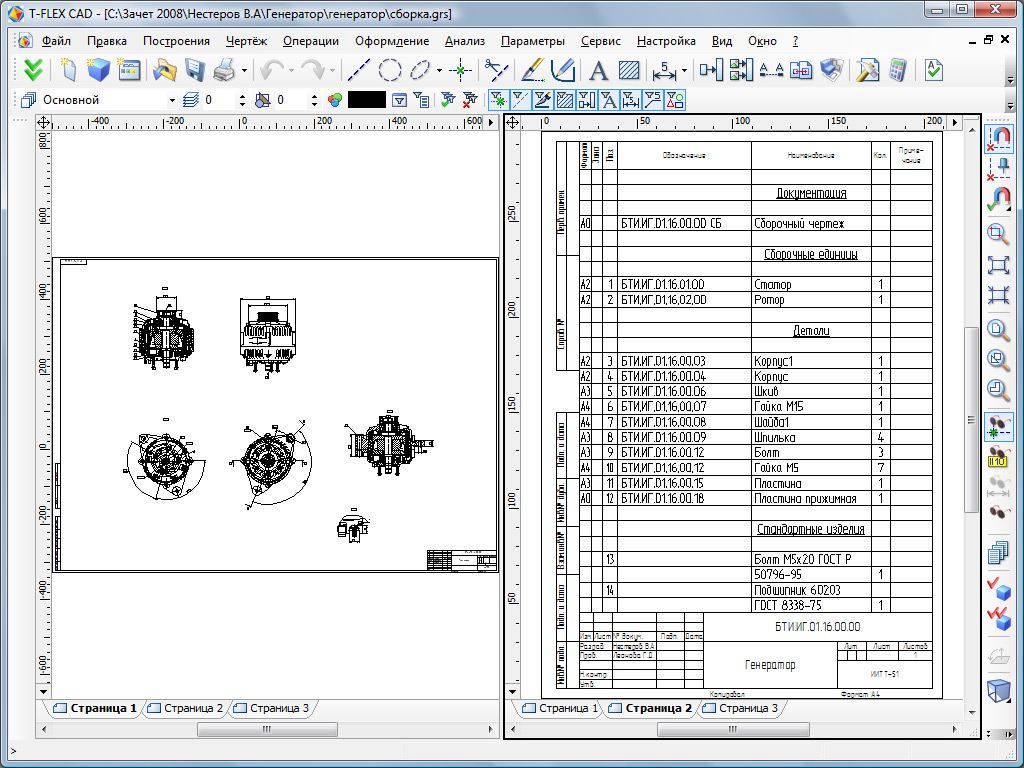
Task: Click the 3D wireframe cube icon in the side toolbar
Action: (998, 690)
